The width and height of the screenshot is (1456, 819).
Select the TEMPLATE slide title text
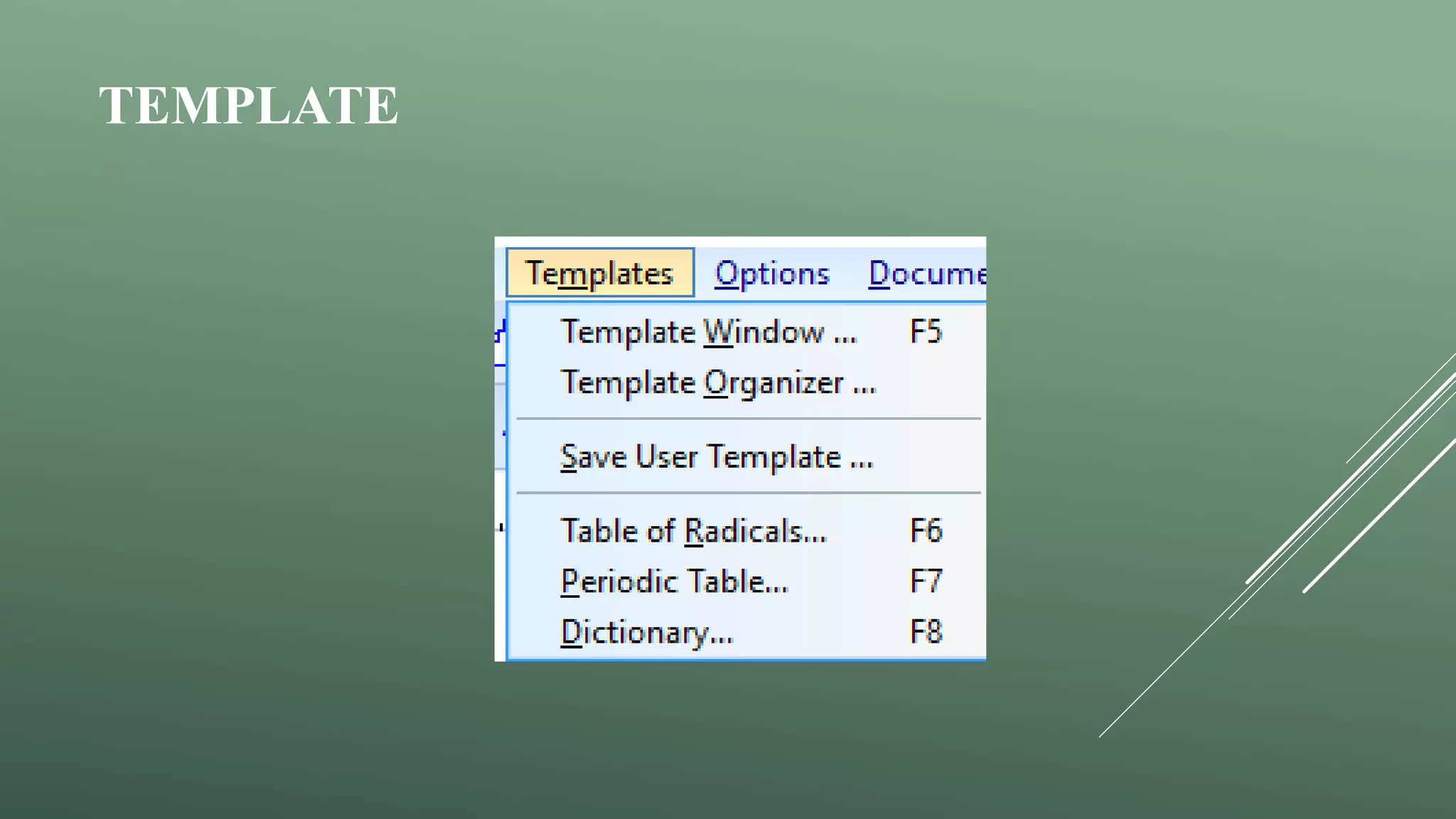[248, 106]
